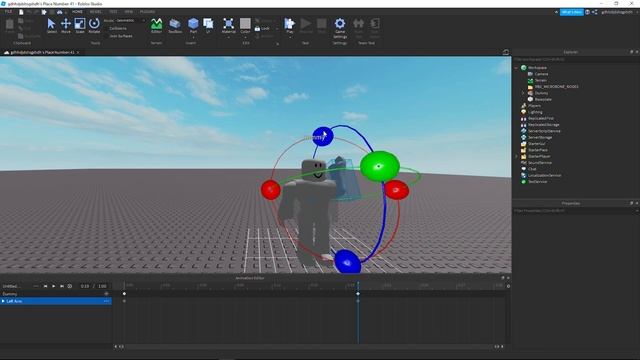Select the Dummy keyframe at playhead

click(x=358, y=294)
